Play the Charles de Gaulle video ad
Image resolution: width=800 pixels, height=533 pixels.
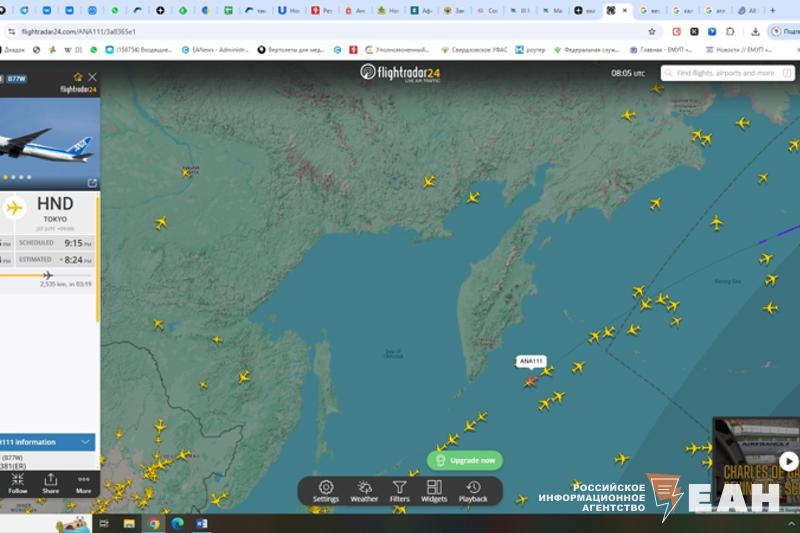point(788,461)
